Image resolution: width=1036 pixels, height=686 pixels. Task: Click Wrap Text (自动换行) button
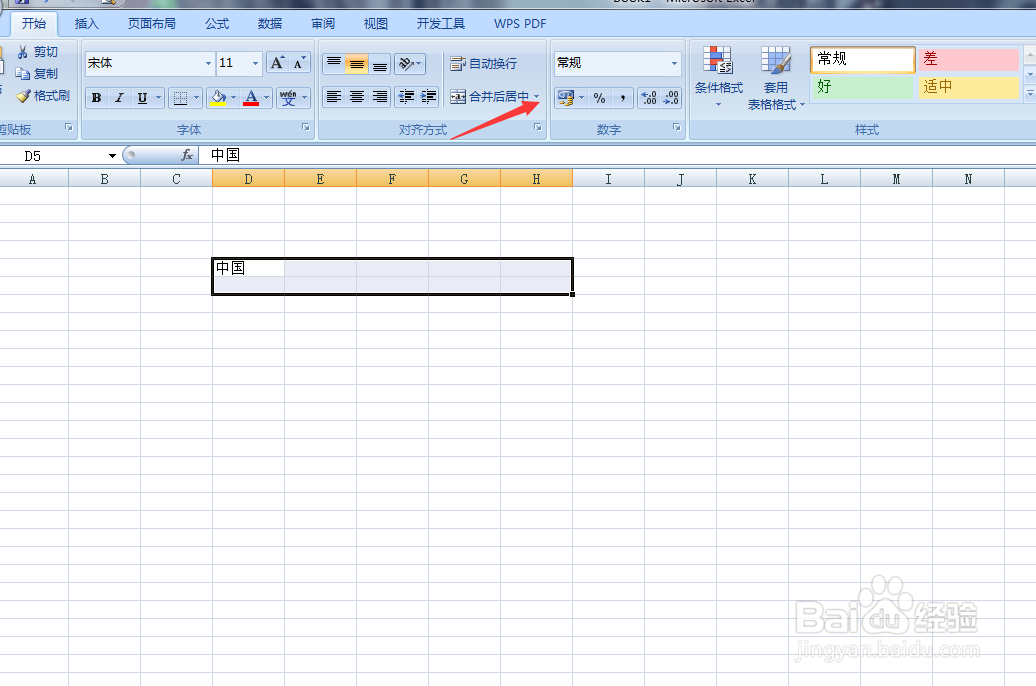coord(484,63)
